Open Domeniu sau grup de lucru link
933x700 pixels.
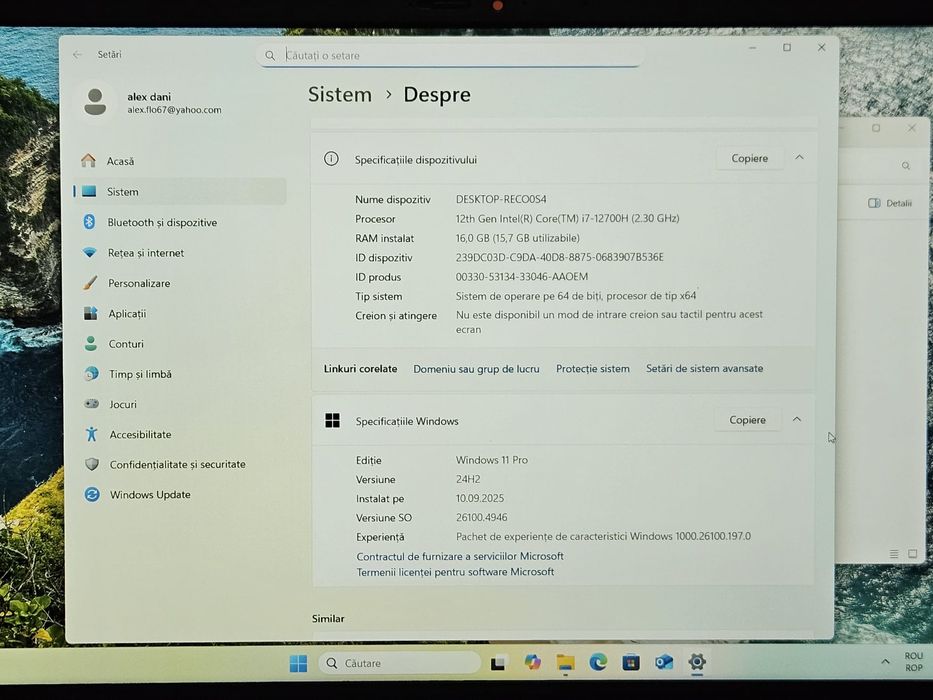[476, 369]
